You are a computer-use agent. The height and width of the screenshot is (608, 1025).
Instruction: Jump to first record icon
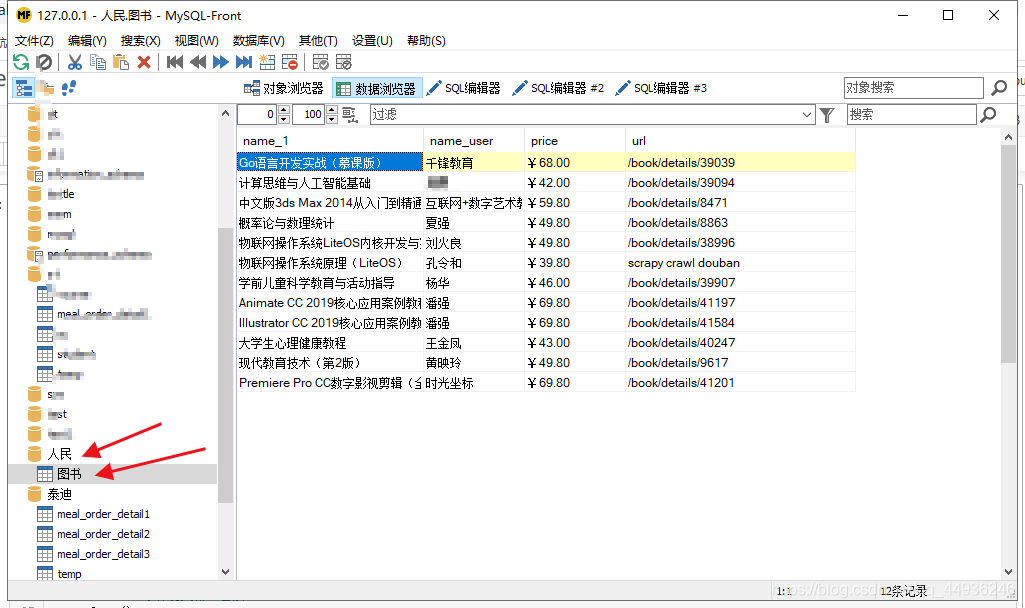[x=175, y=62]
